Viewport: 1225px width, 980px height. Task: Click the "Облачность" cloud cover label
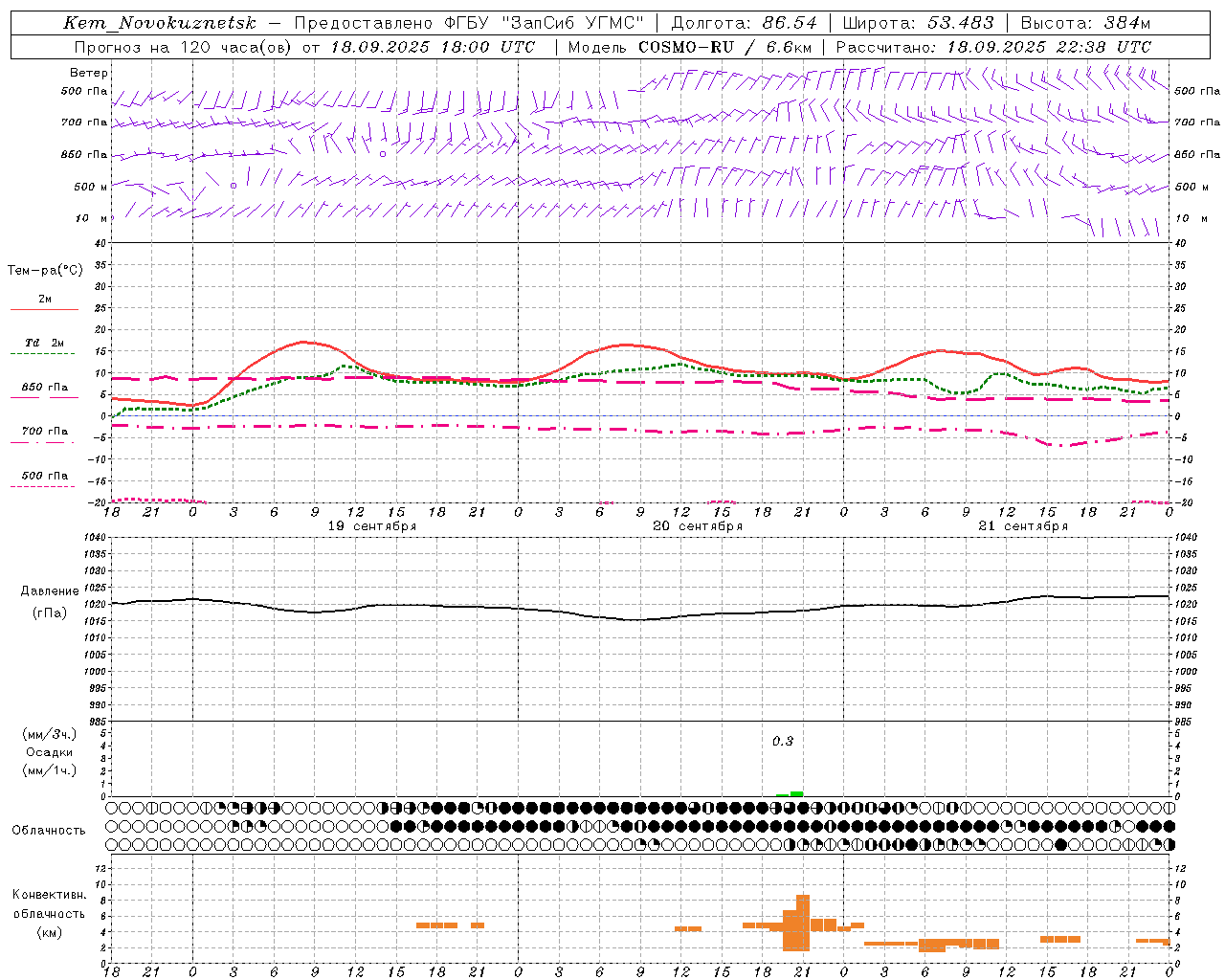(x=49, y=830)
